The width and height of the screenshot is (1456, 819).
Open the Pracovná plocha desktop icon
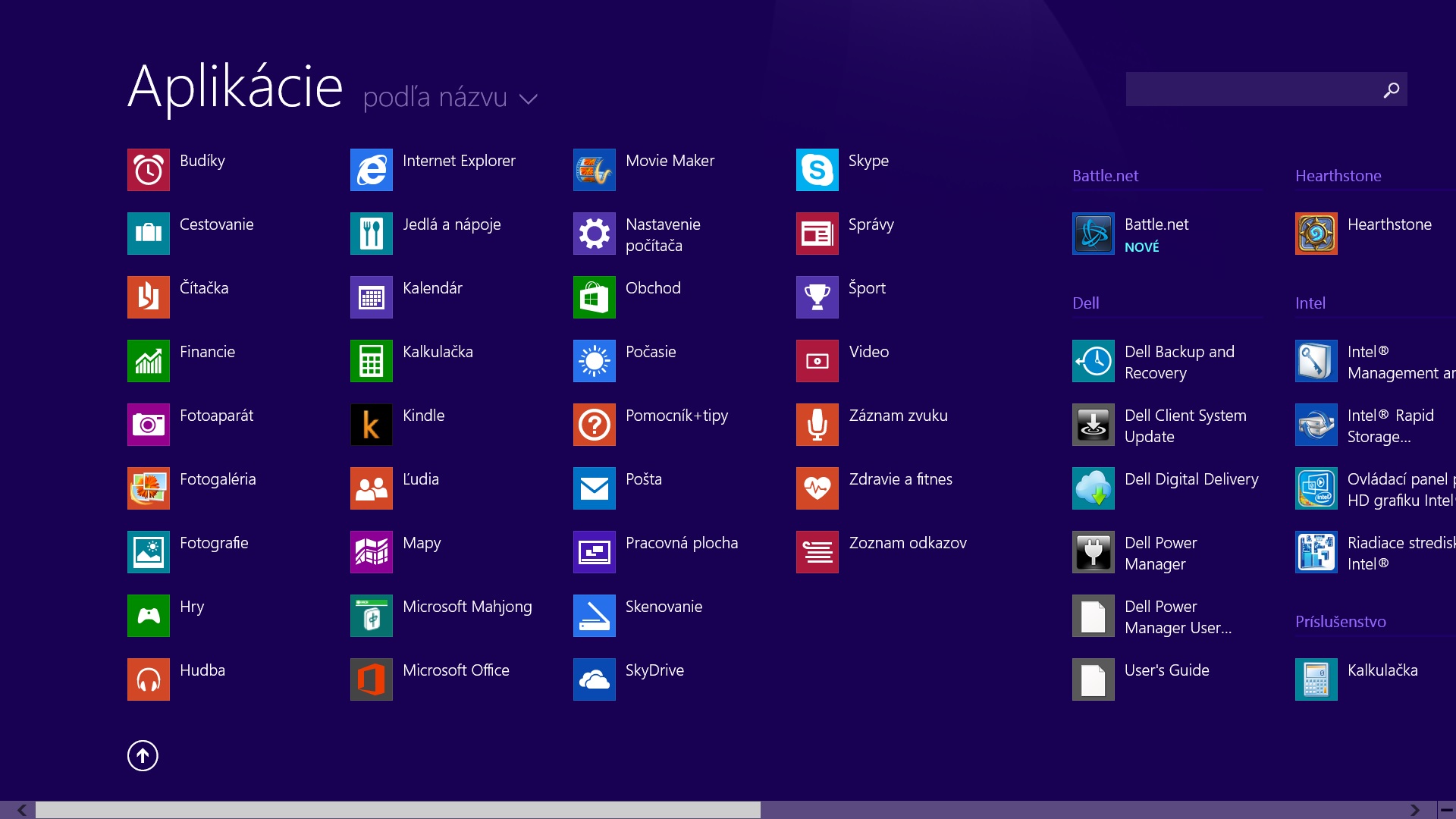pyautogui.click(x=595, y=552)
